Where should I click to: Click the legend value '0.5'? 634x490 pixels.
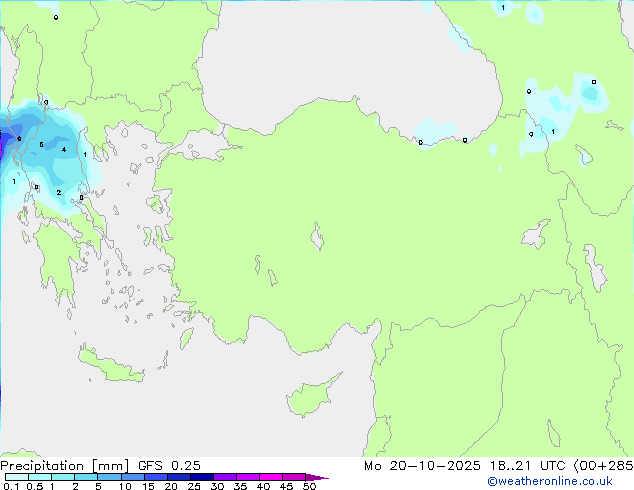pos(34,486)
